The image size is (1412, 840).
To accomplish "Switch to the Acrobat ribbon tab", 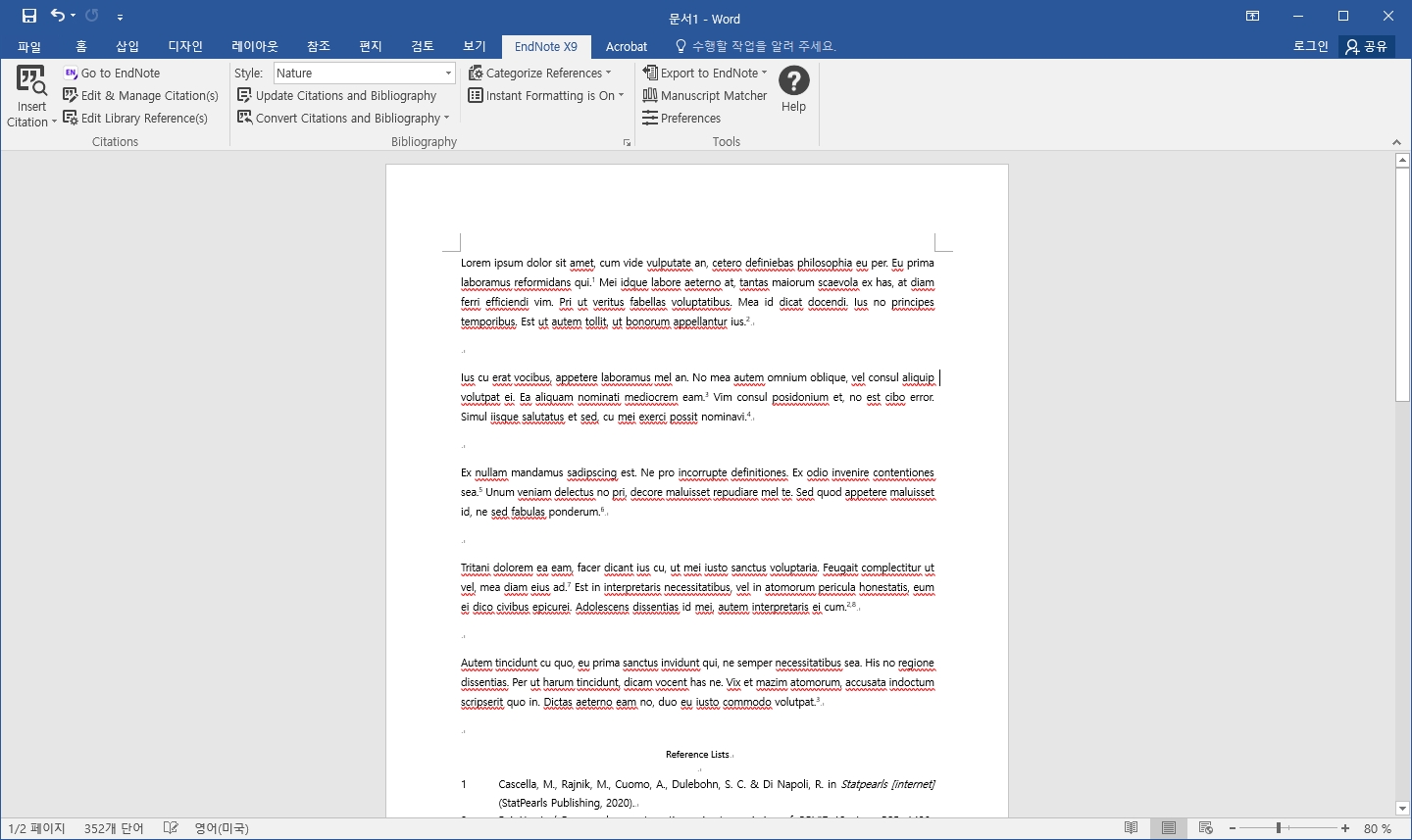I will [x=627, y=46].
